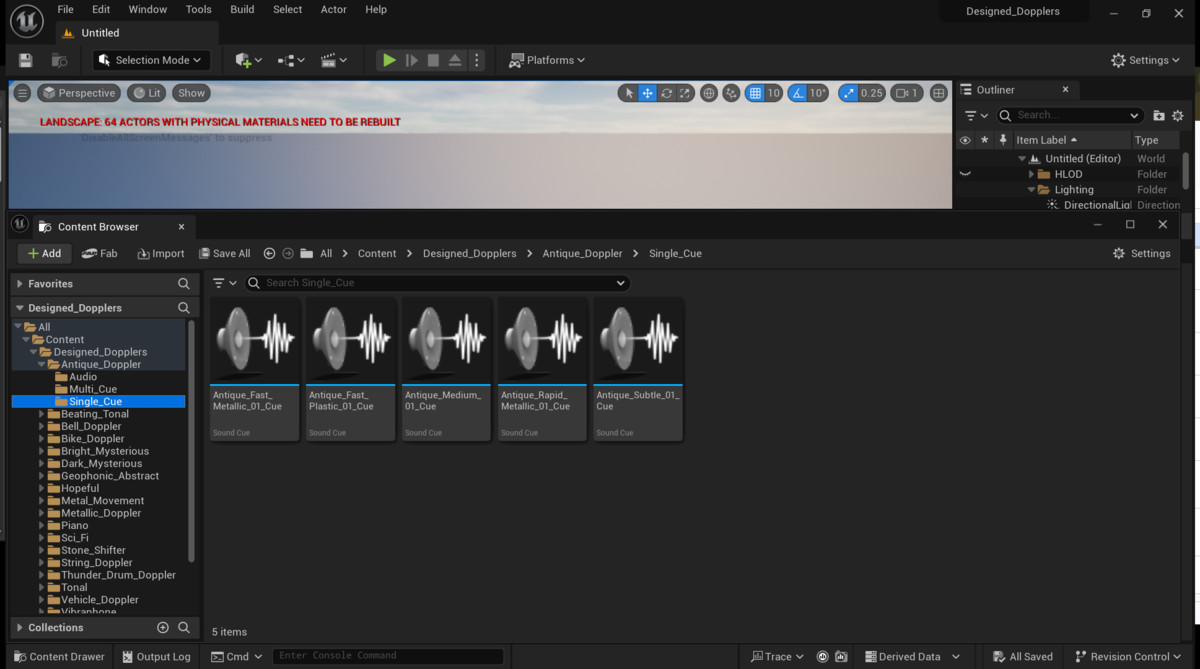Viewport: 1200px width, 669px height.
Task: Expand the Favorites section
Action: click(x=20, y=284)
